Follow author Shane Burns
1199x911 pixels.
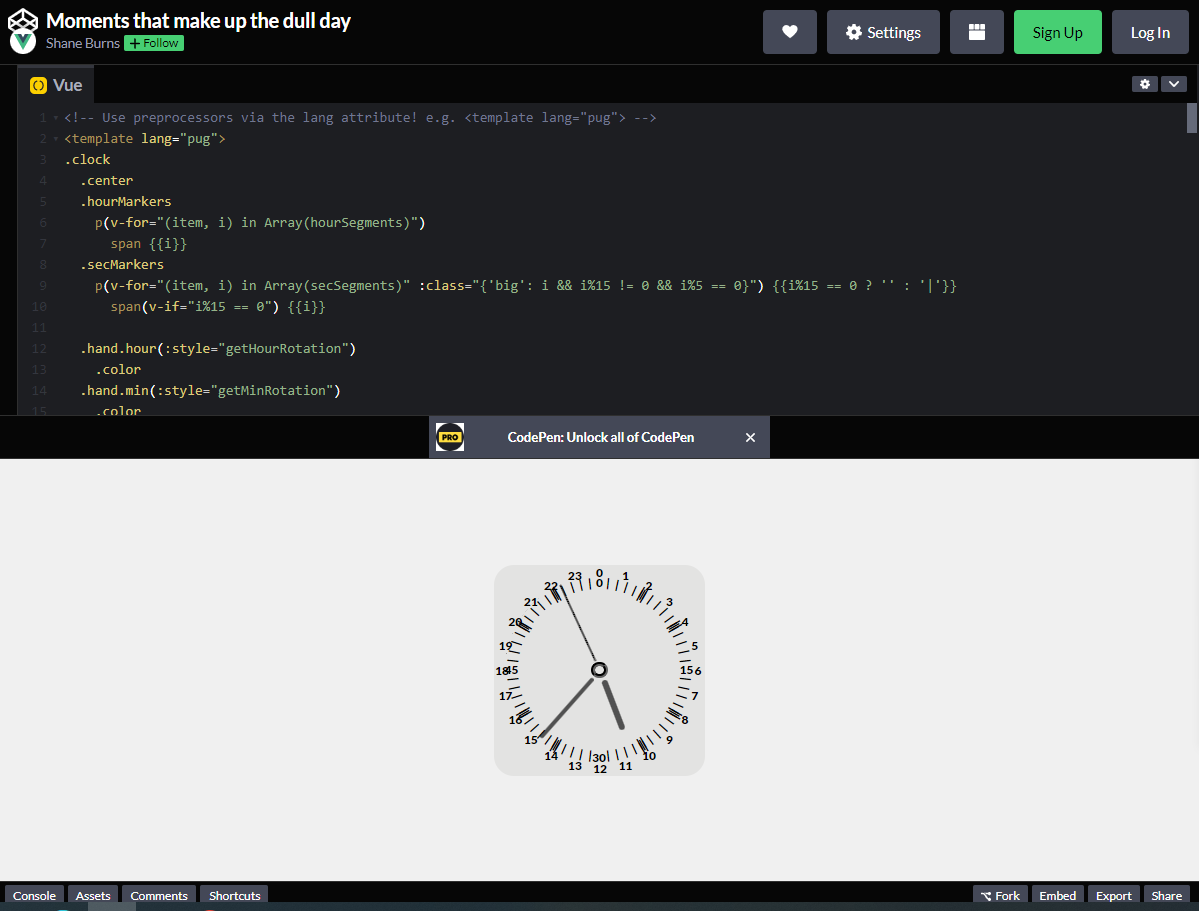point(154,43)
